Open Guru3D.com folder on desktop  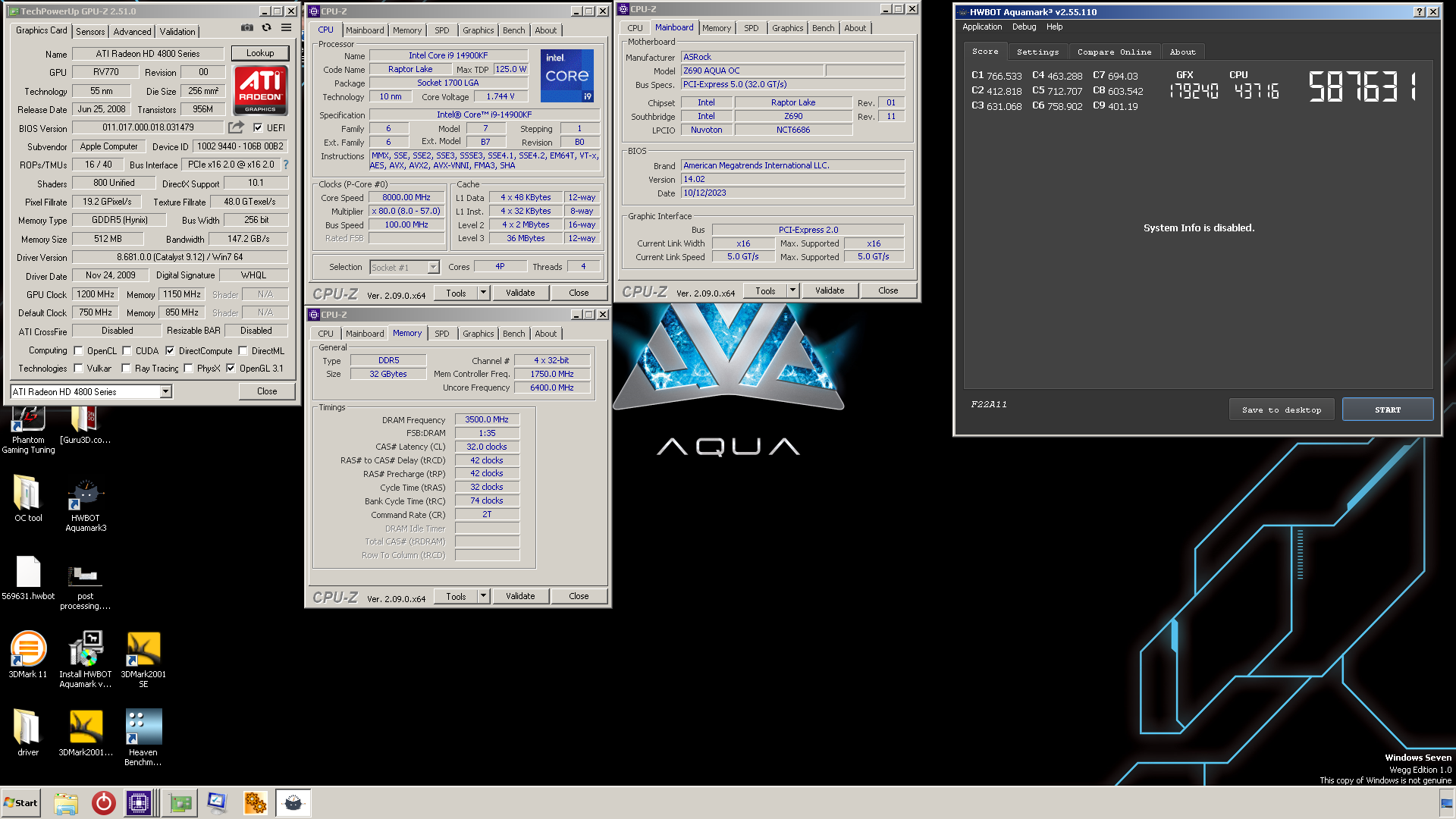(85, 425)
